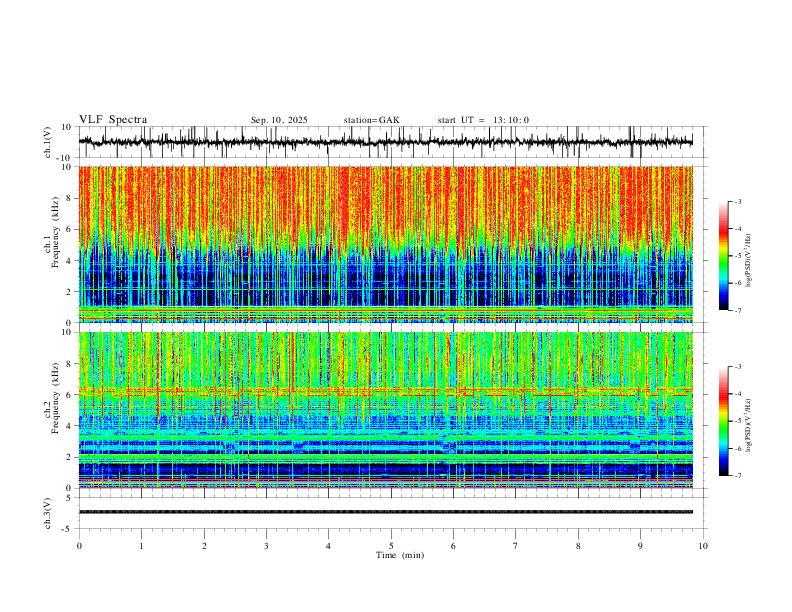Click the log(PSD) label beside the ch.2 colorbar
Image resolution: width=792 pixels, height=612 pixels.
point(748,425)
